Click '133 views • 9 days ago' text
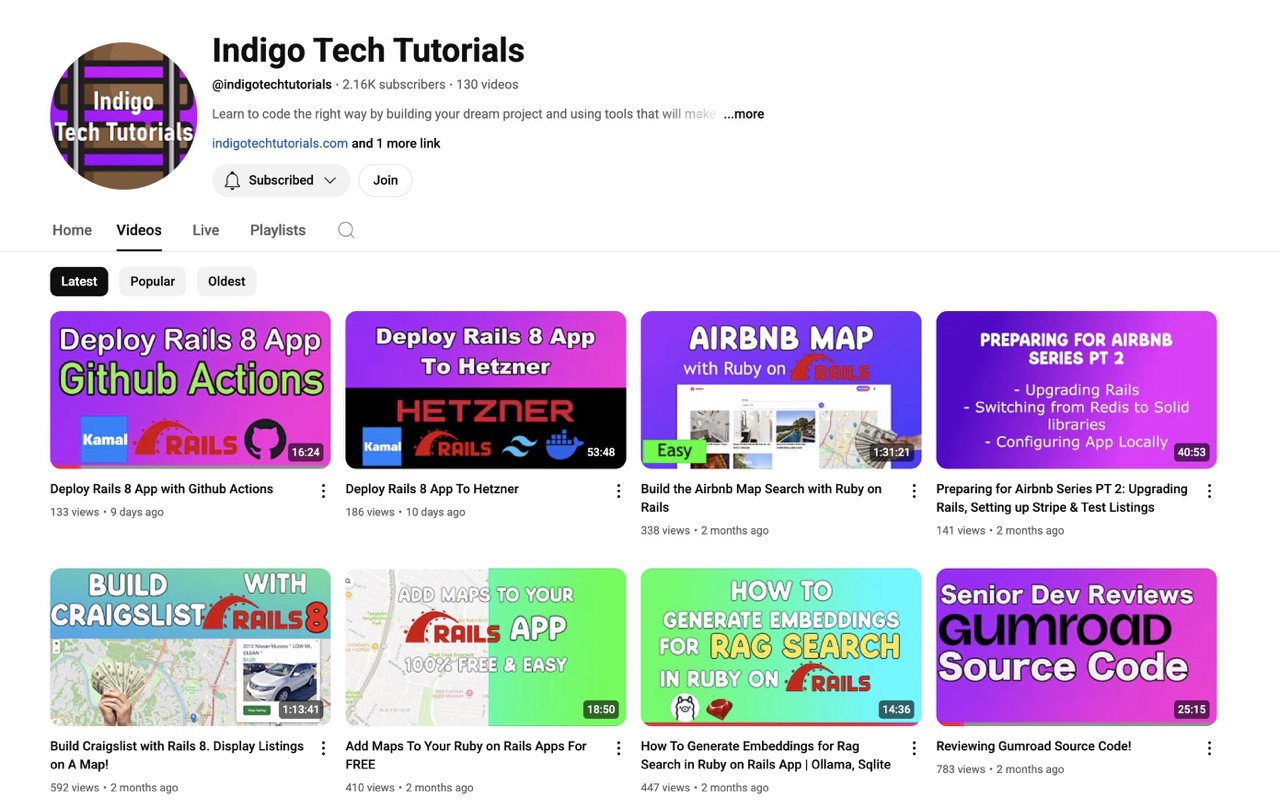Image resolution: width=1280 pixels, height=809 pixels. point(107,512)
